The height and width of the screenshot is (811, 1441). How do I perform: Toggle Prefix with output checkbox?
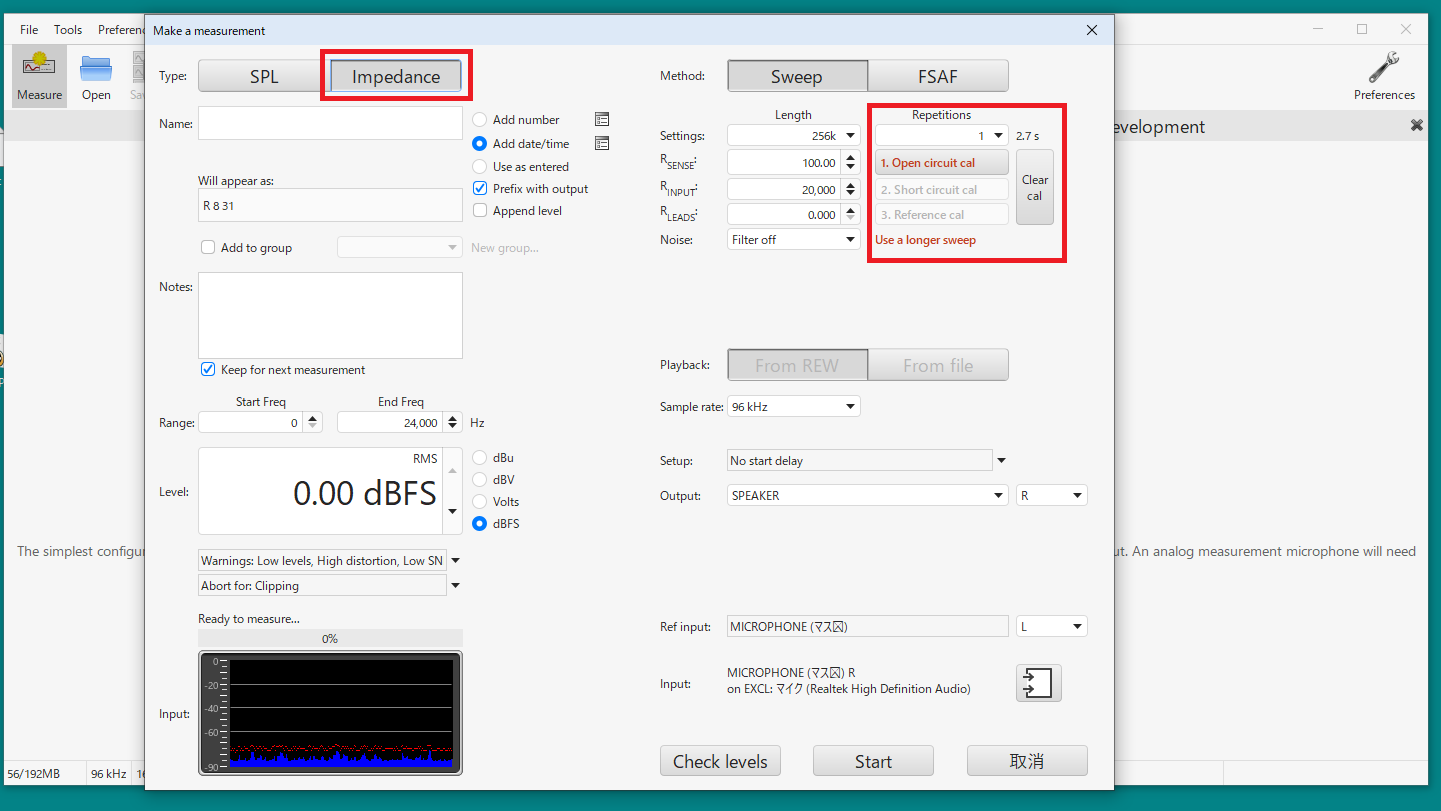tap(480, 188)
